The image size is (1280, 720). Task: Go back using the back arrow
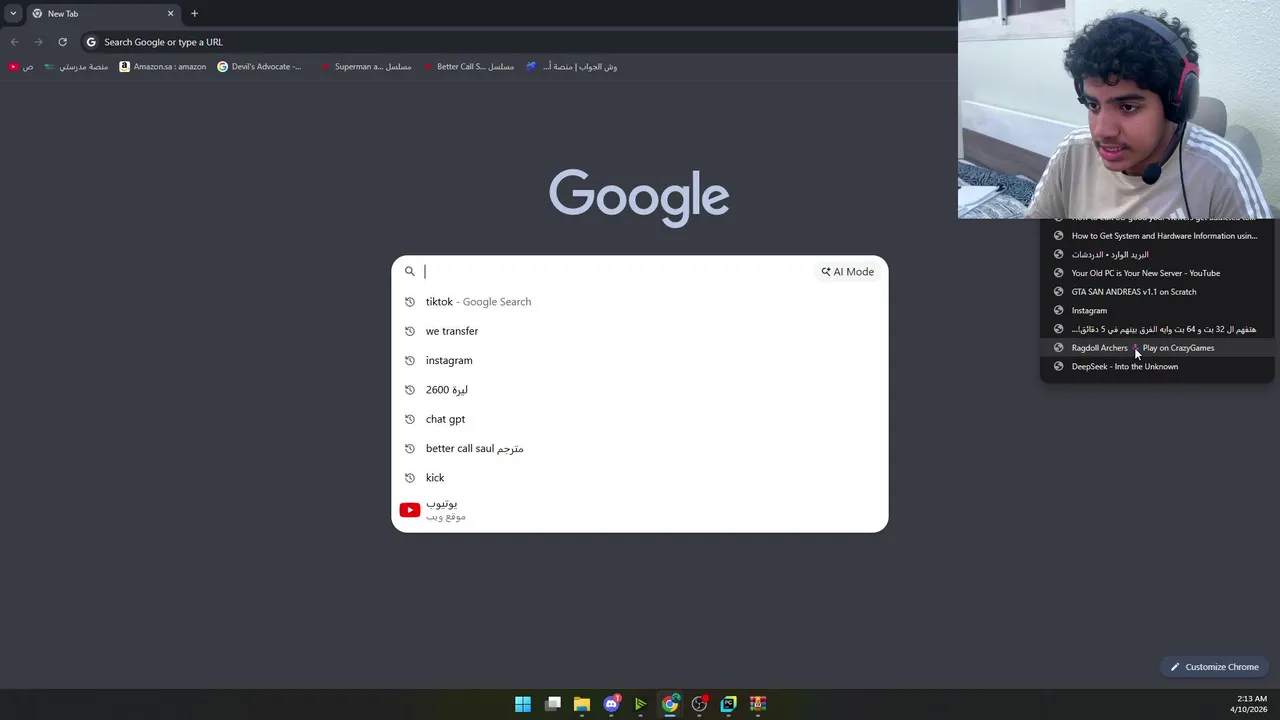coord(15,42)
